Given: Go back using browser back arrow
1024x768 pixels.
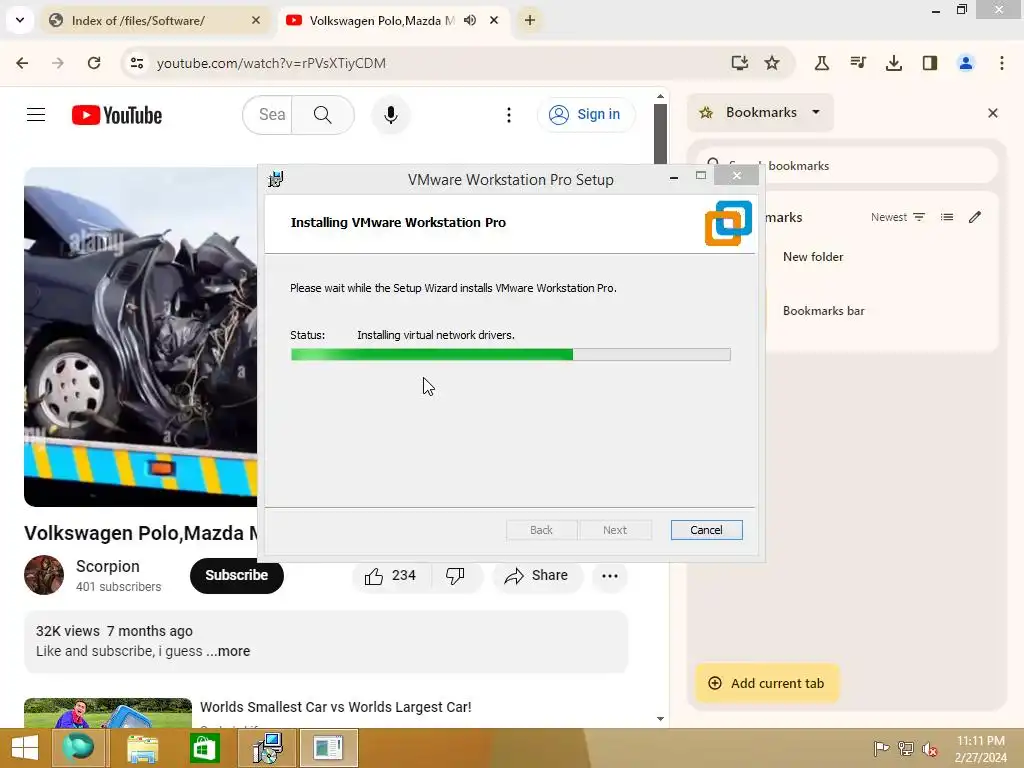Looking at the screenshot, I should [22, 63].
